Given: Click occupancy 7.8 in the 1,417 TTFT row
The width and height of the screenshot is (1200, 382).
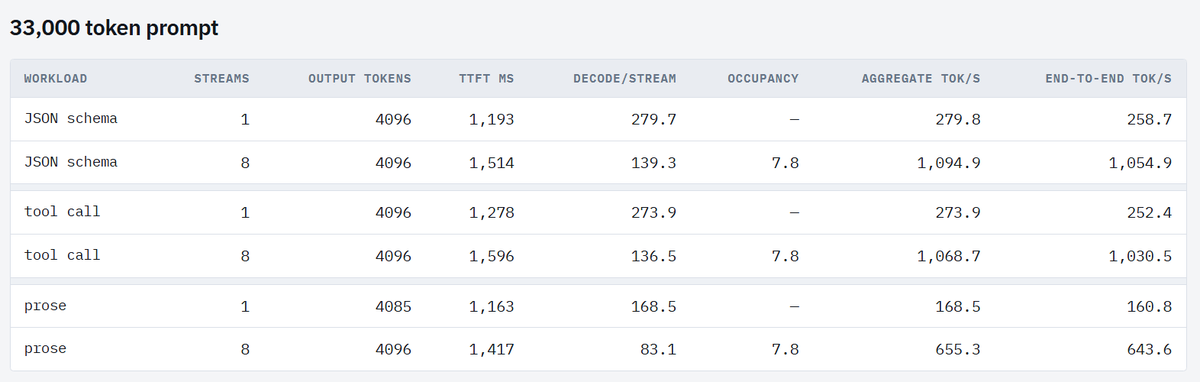Looking at the screenshot, I should [x=786, y=349].
